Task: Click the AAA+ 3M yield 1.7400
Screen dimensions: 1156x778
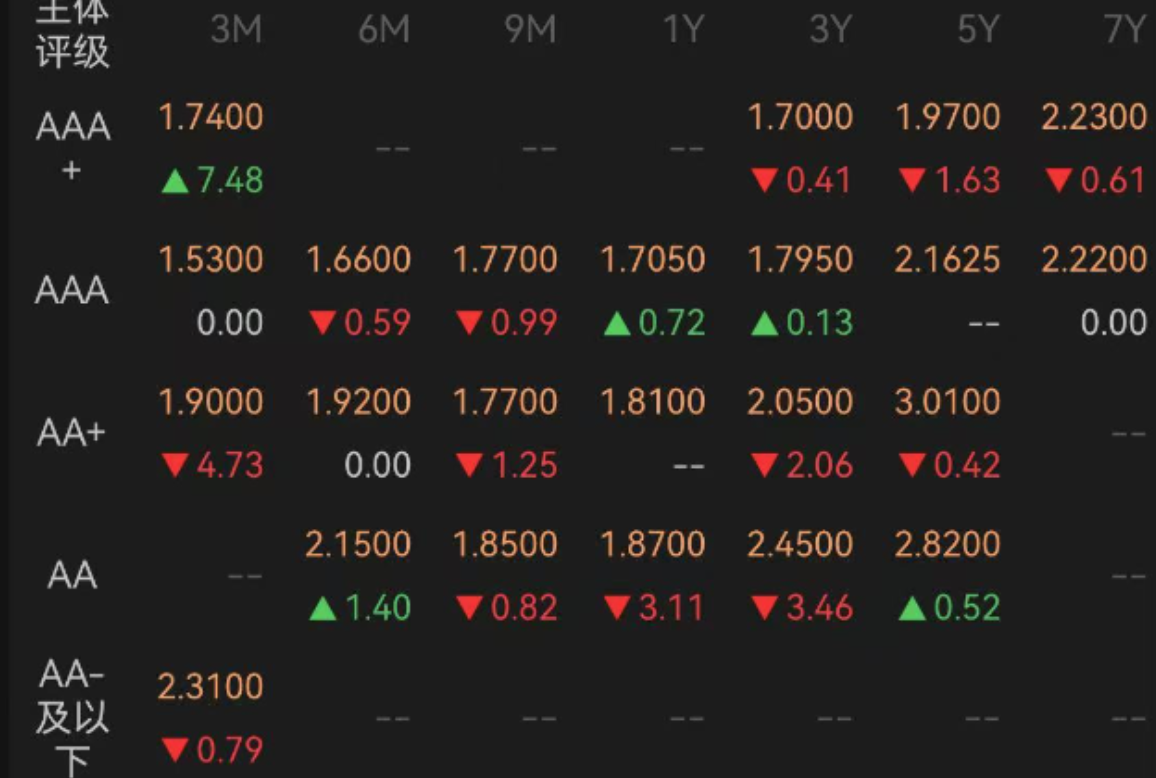Action: tap(211, 117)
